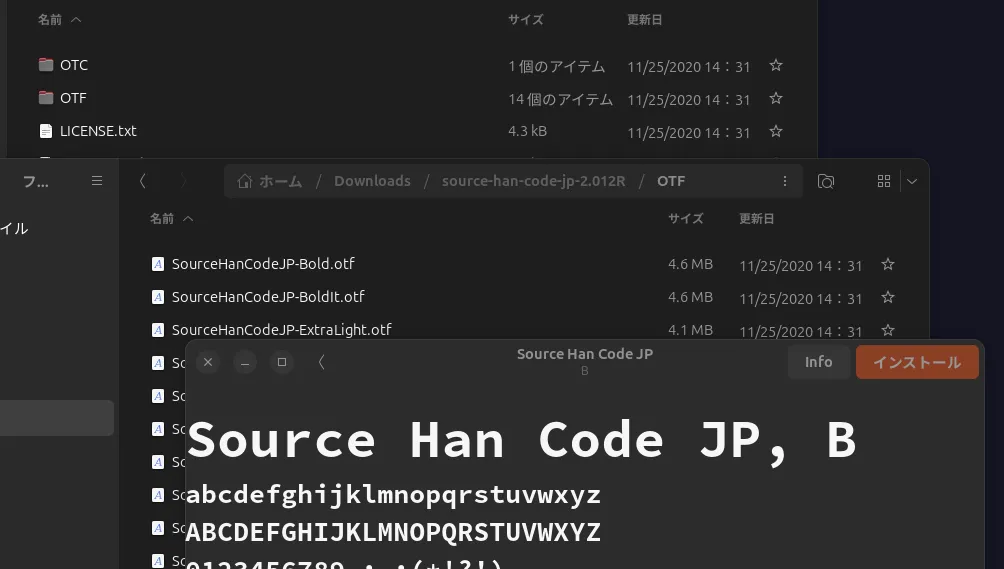Select the LICENSE.txt file icon

click(x=45, y=131)
